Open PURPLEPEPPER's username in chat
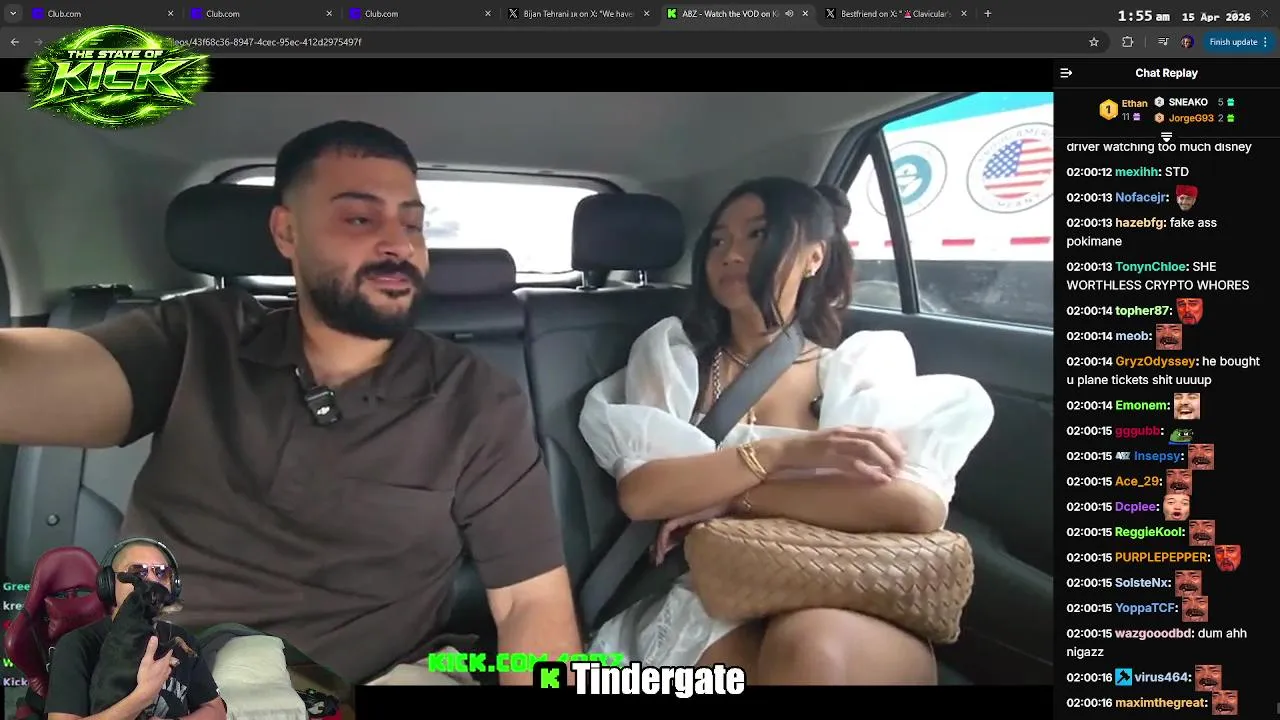Viewport: 1280px width, 720px height. coord(1161,557)
